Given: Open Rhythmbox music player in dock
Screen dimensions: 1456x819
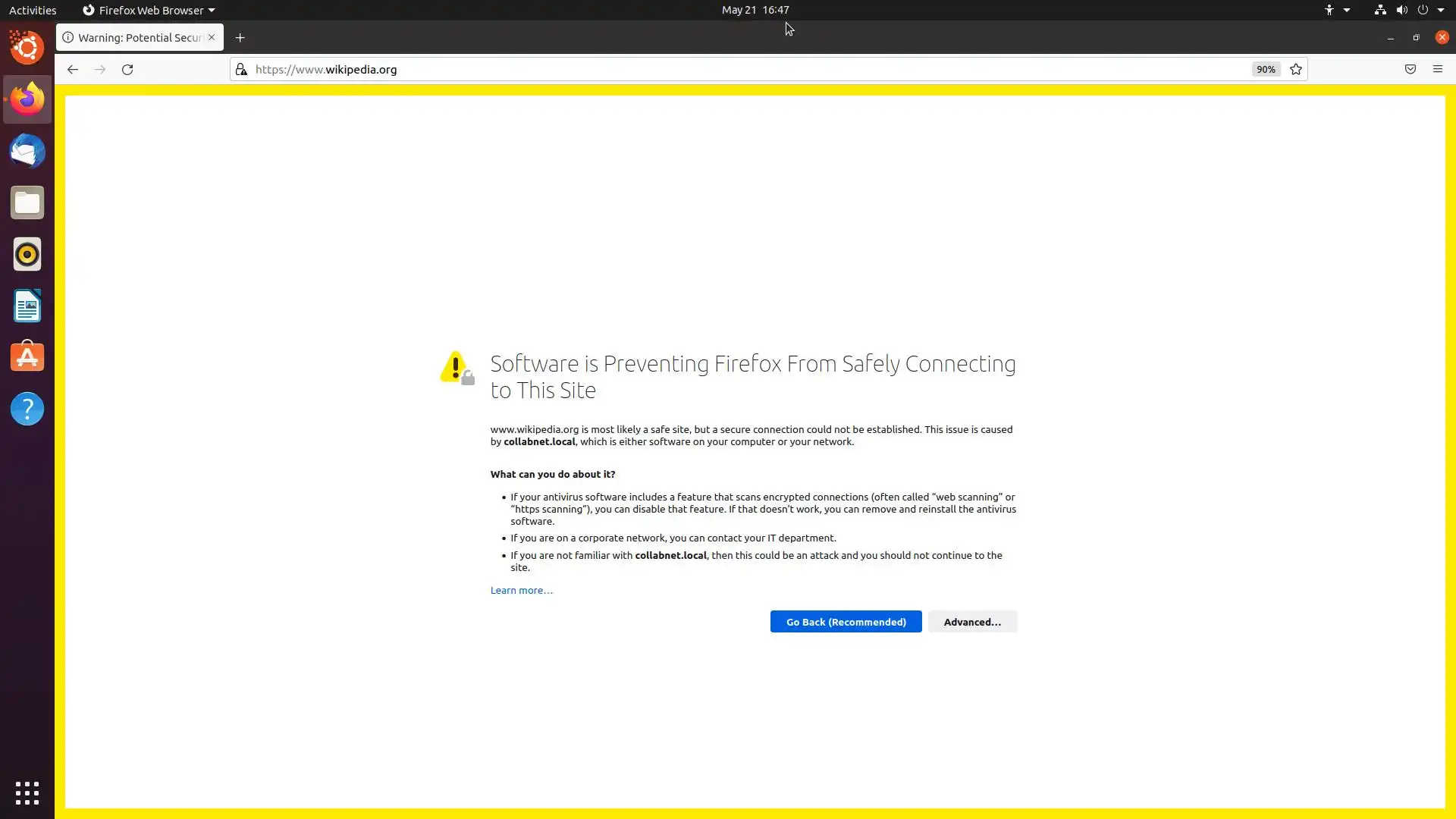Looking at the screenshot, I should pyautogui.click(x=27, y=254).
